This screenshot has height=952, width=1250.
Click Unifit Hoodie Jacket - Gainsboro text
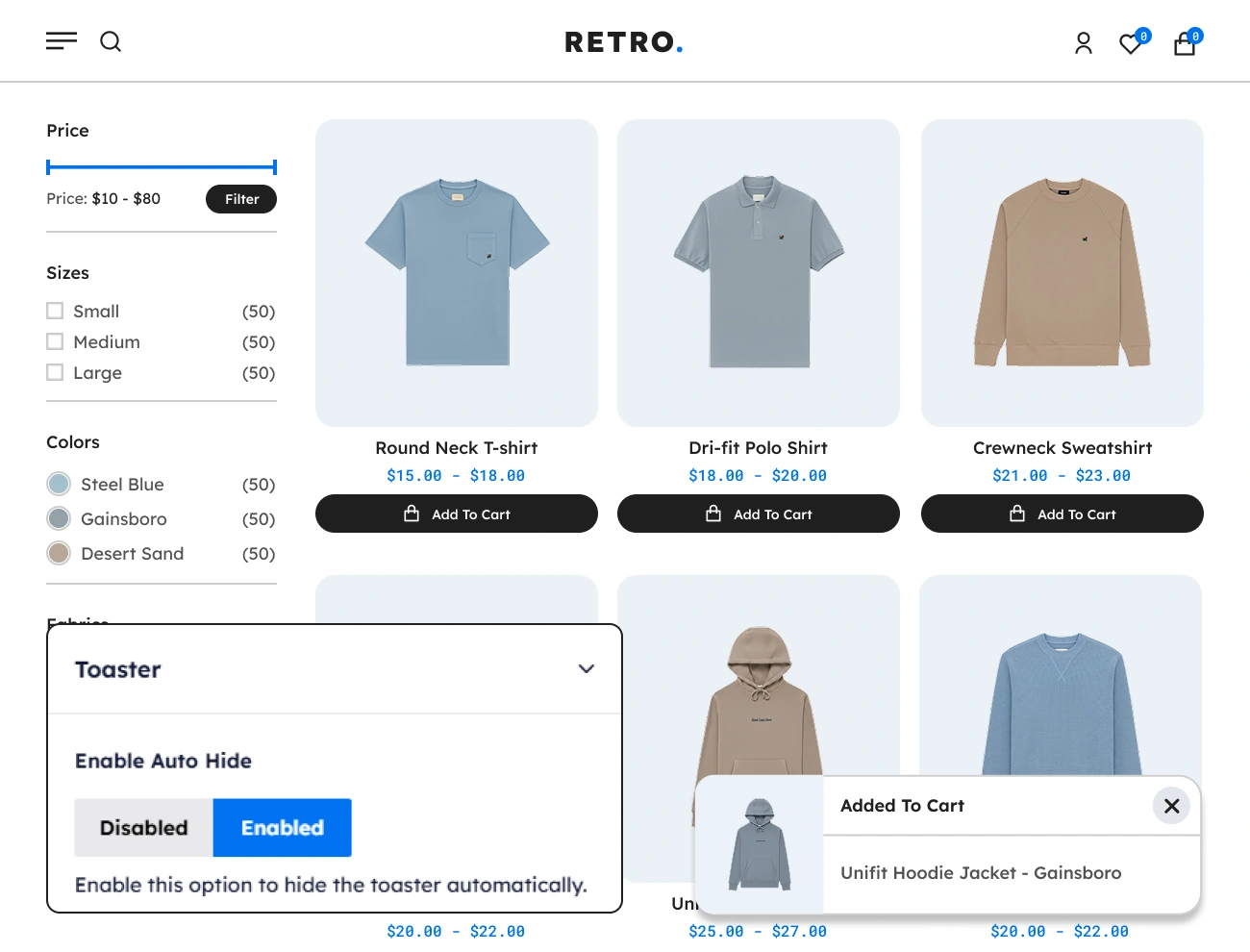click(x=981, y=873)
